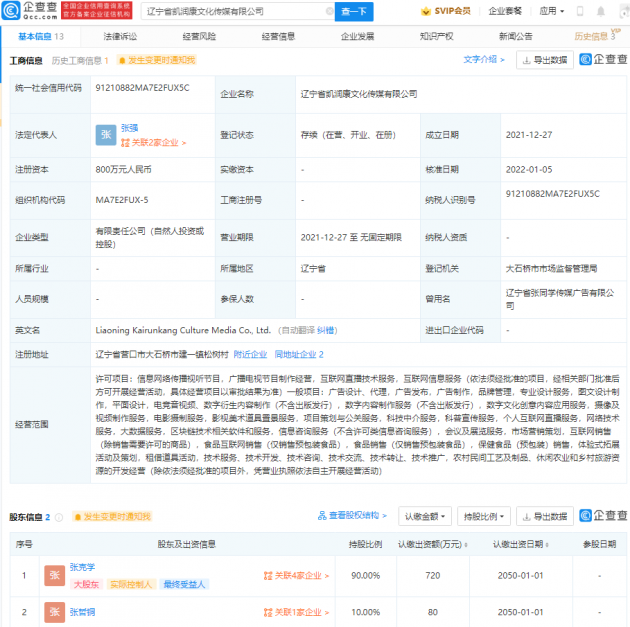
Task: Click the 纠错 correction link
Action: pos(325,331)
